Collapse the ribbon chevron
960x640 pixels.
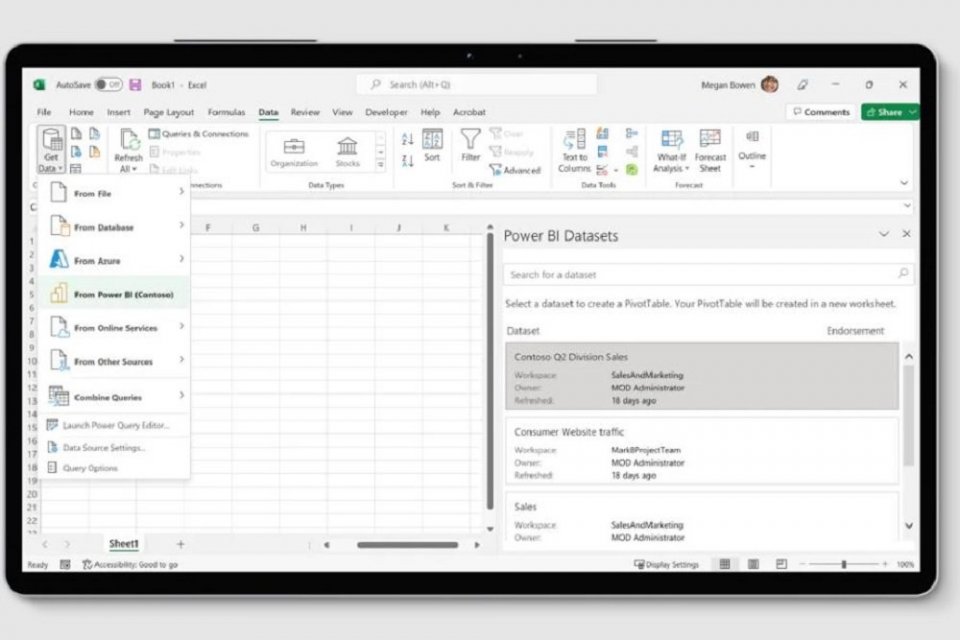904,183
